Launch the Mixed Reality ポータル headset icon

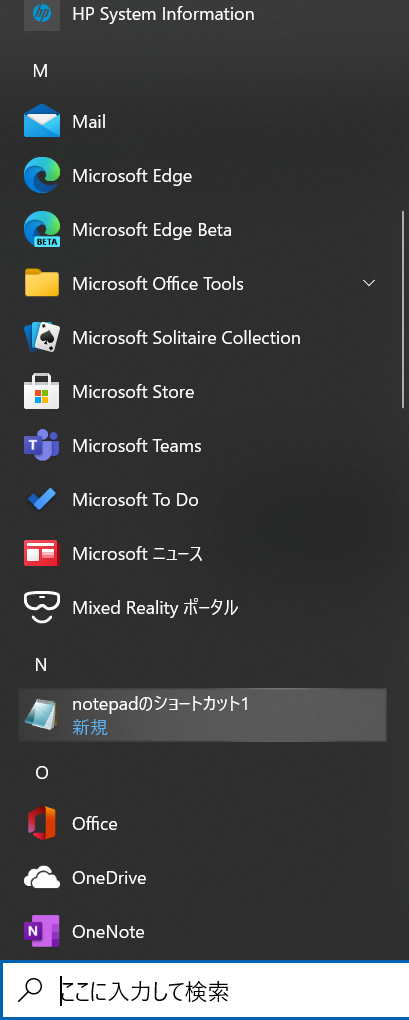(x=42, y=608)
